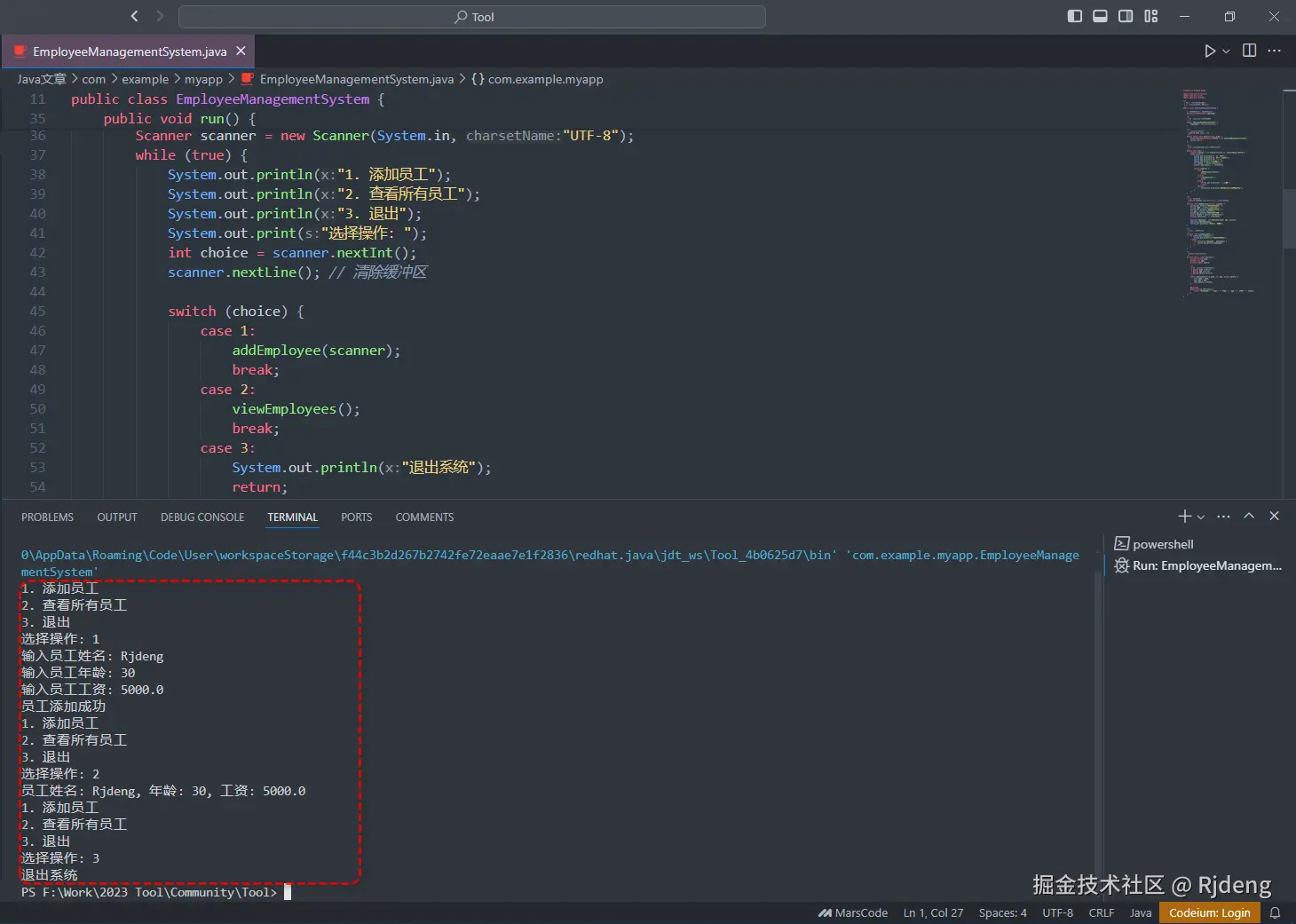Click the terminal prompt PS F:\Work\2023 Tool
The image size is (1296, 924).
pos(149,892)
